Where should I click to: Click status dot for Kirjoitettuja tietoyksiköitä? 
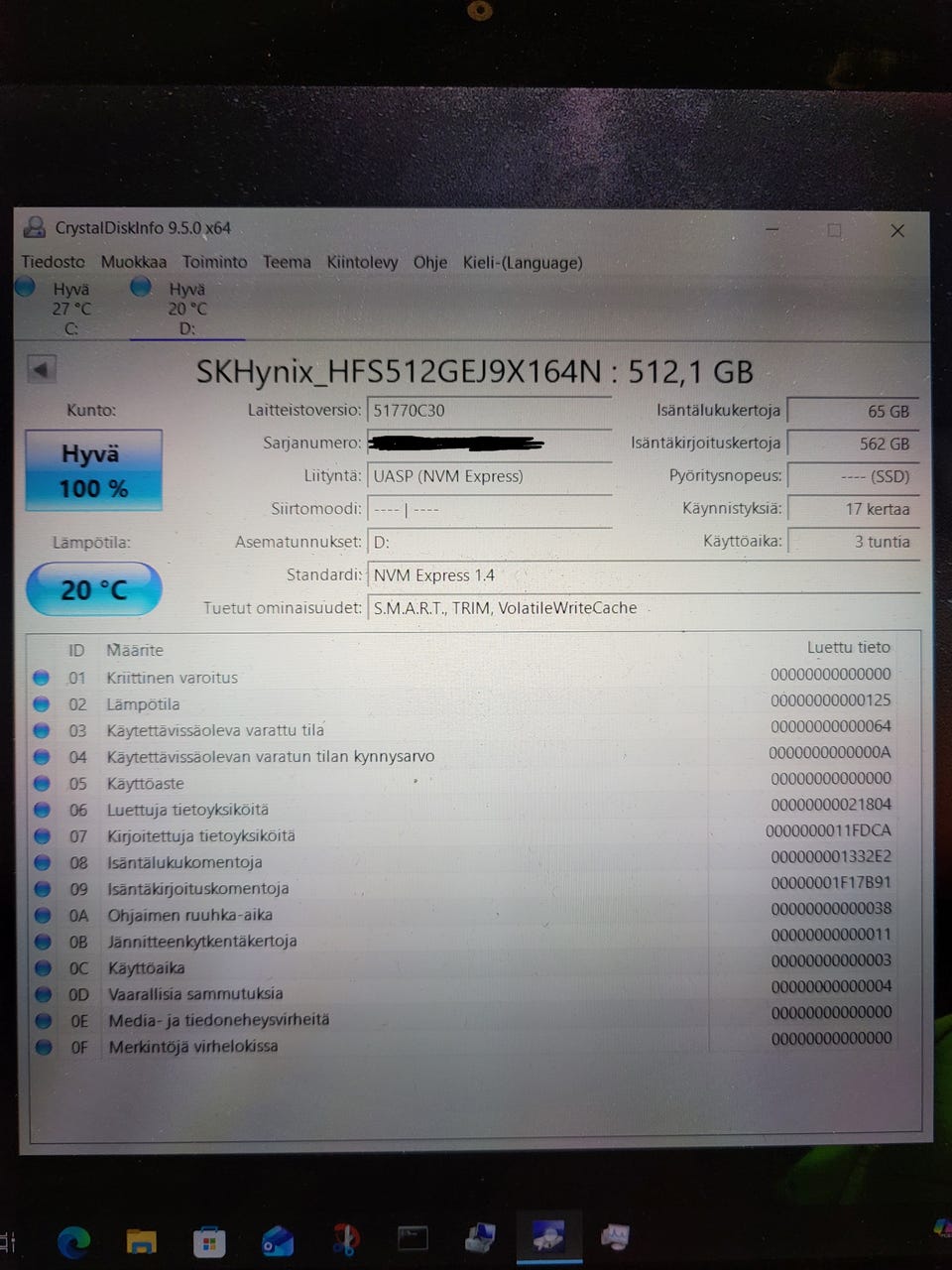[x=42, y=835]
